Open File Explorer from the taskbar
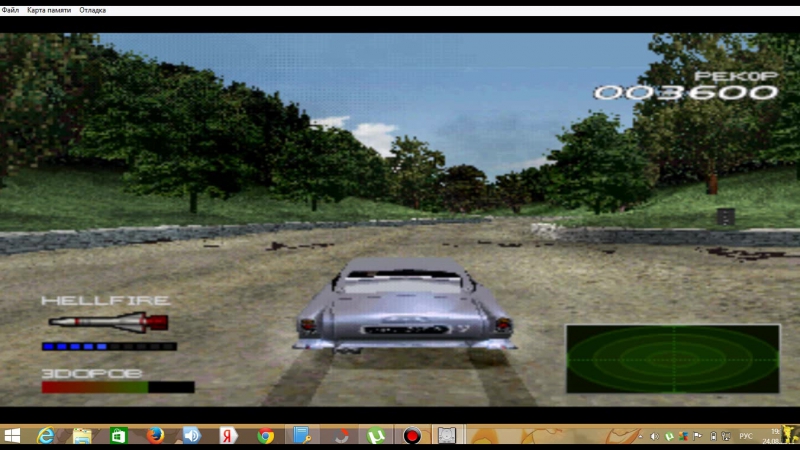The width and height of the screenshot is (800, 450). (82, 436)
